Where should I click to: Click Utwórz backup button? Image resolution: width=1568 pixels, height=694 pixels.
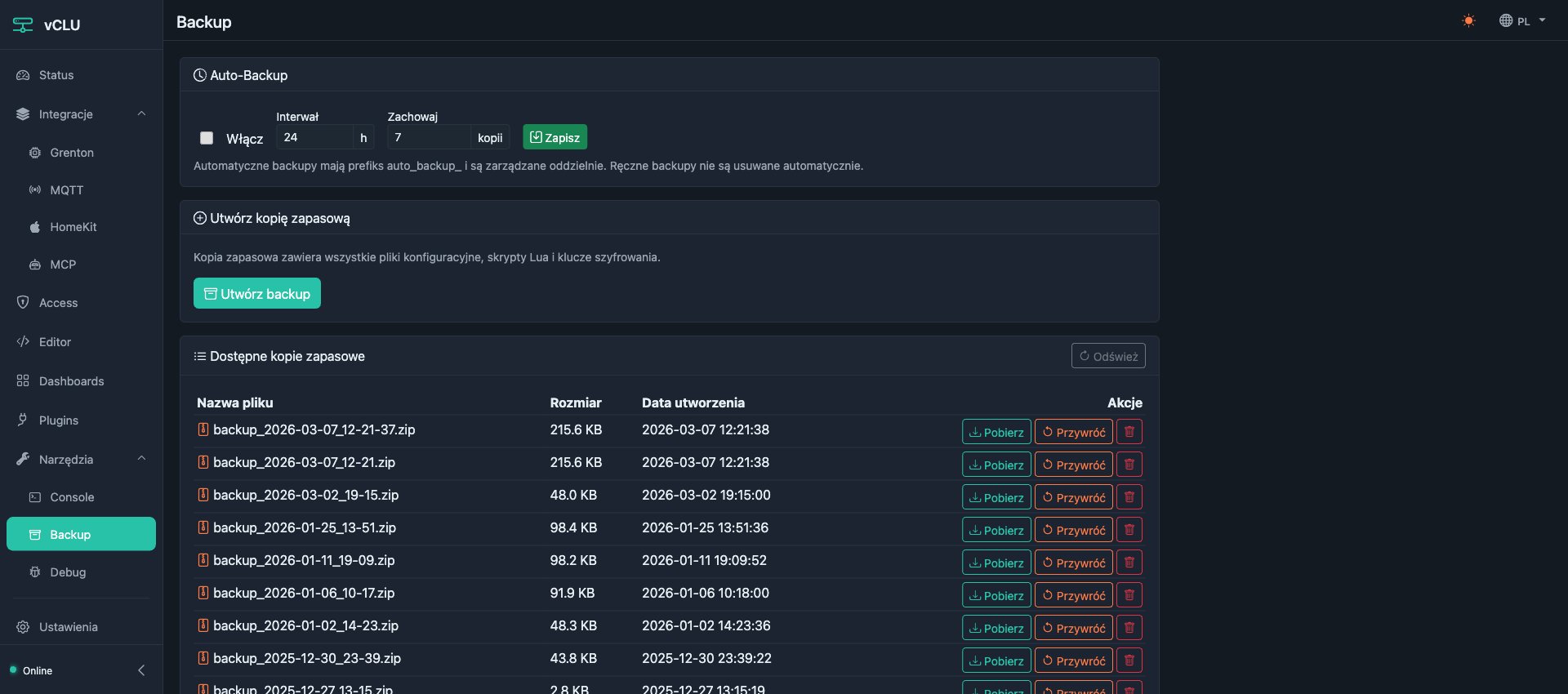257,293
